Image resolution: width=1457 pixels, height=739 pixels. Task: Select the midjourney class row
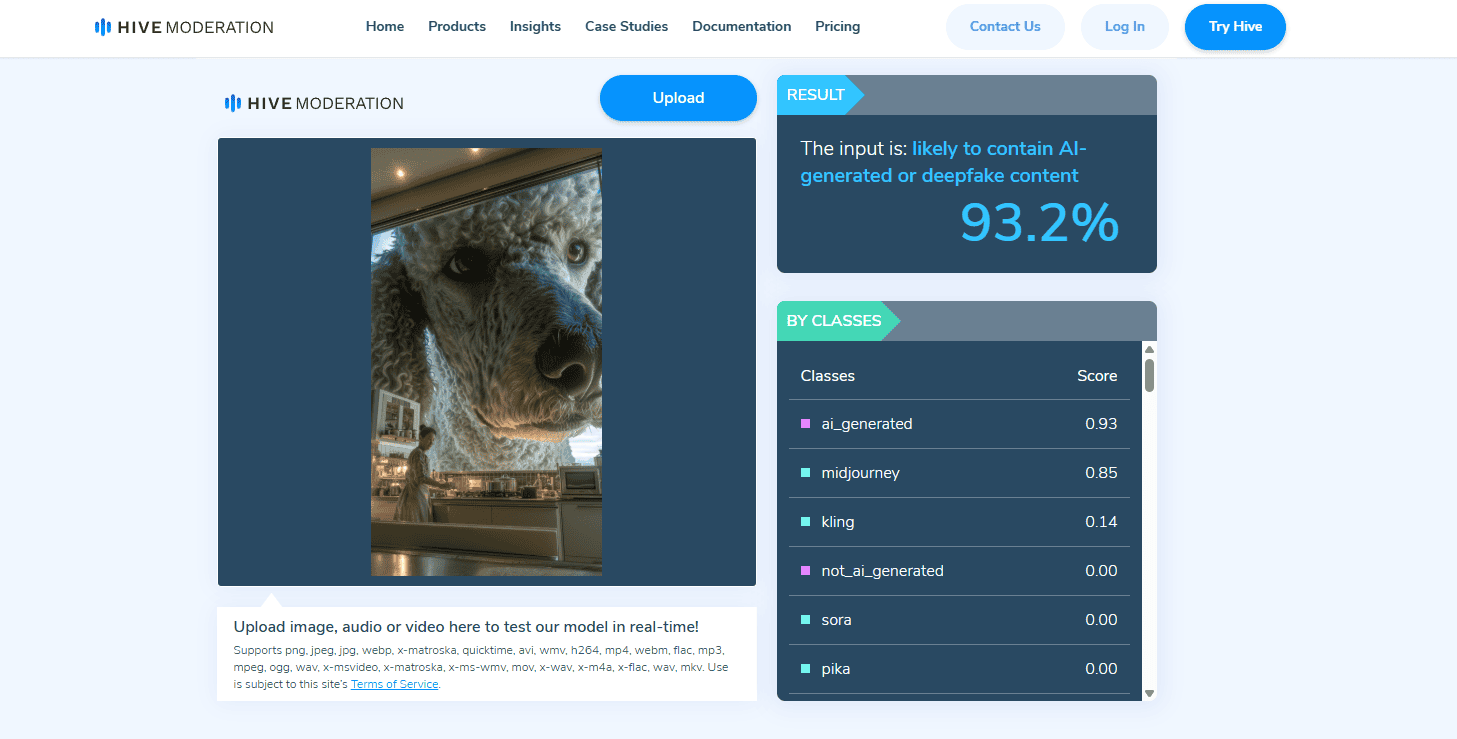(959, 473)
